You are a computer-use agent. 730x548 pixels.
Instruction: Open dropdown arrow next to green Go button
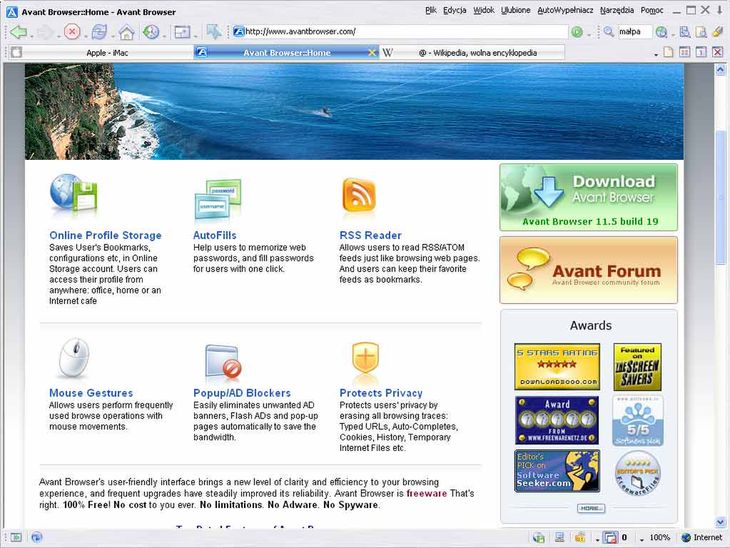pyautogui.click(x=589, y=35)
